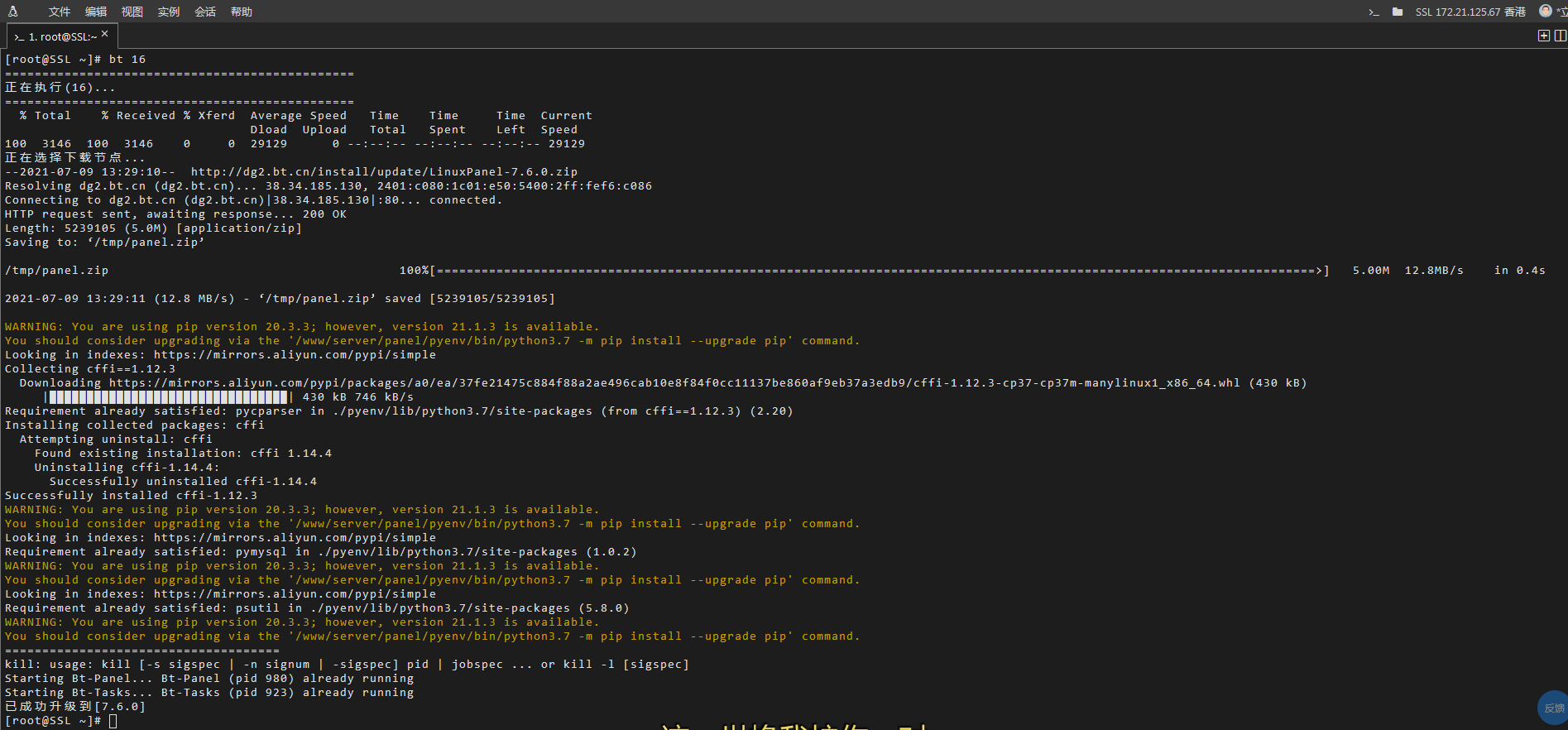Click 'Attempting uninstall: cffi'

116,439
